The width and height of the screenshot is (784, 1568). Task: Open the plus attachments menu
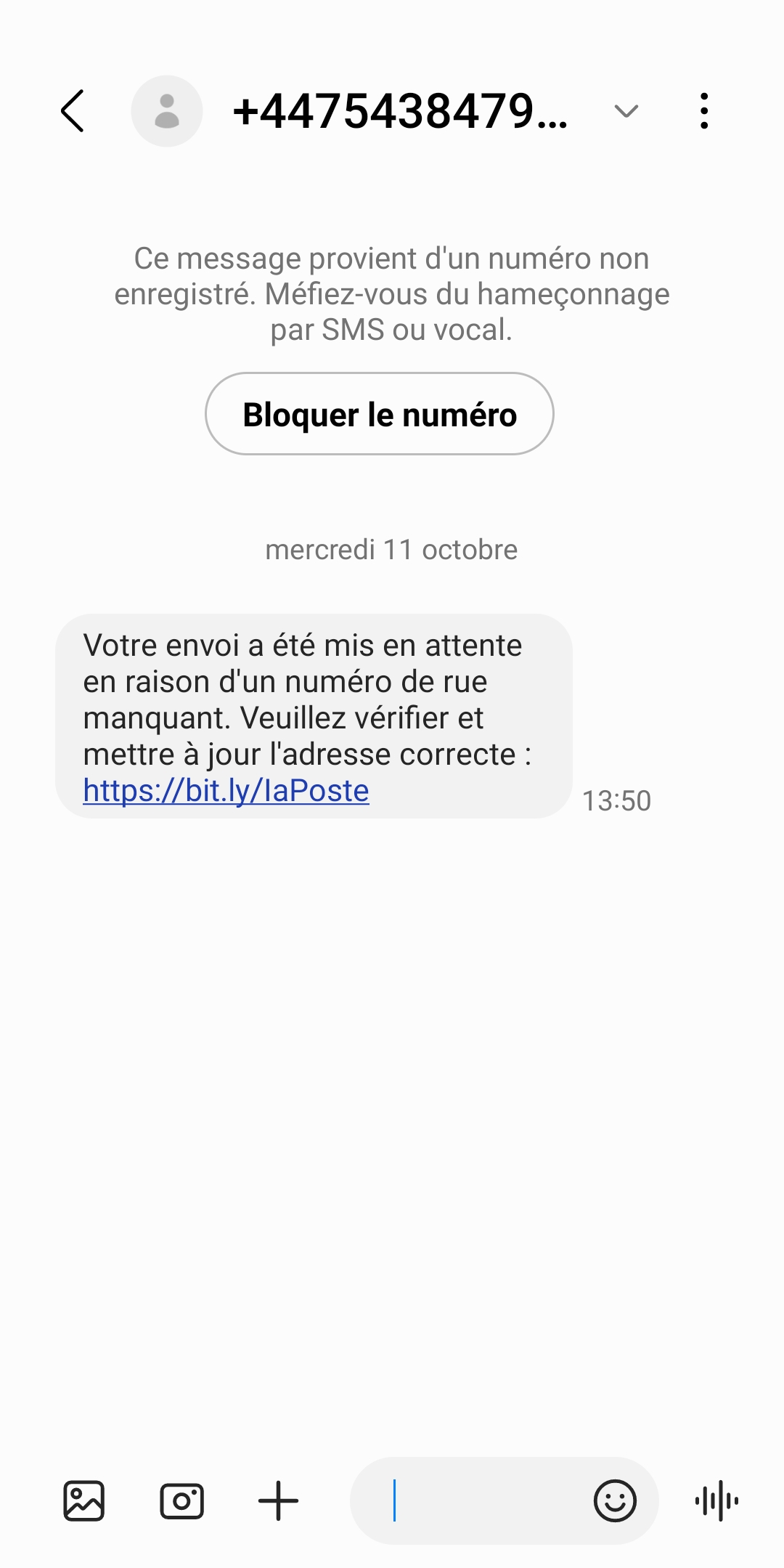tap(279, 1500)
